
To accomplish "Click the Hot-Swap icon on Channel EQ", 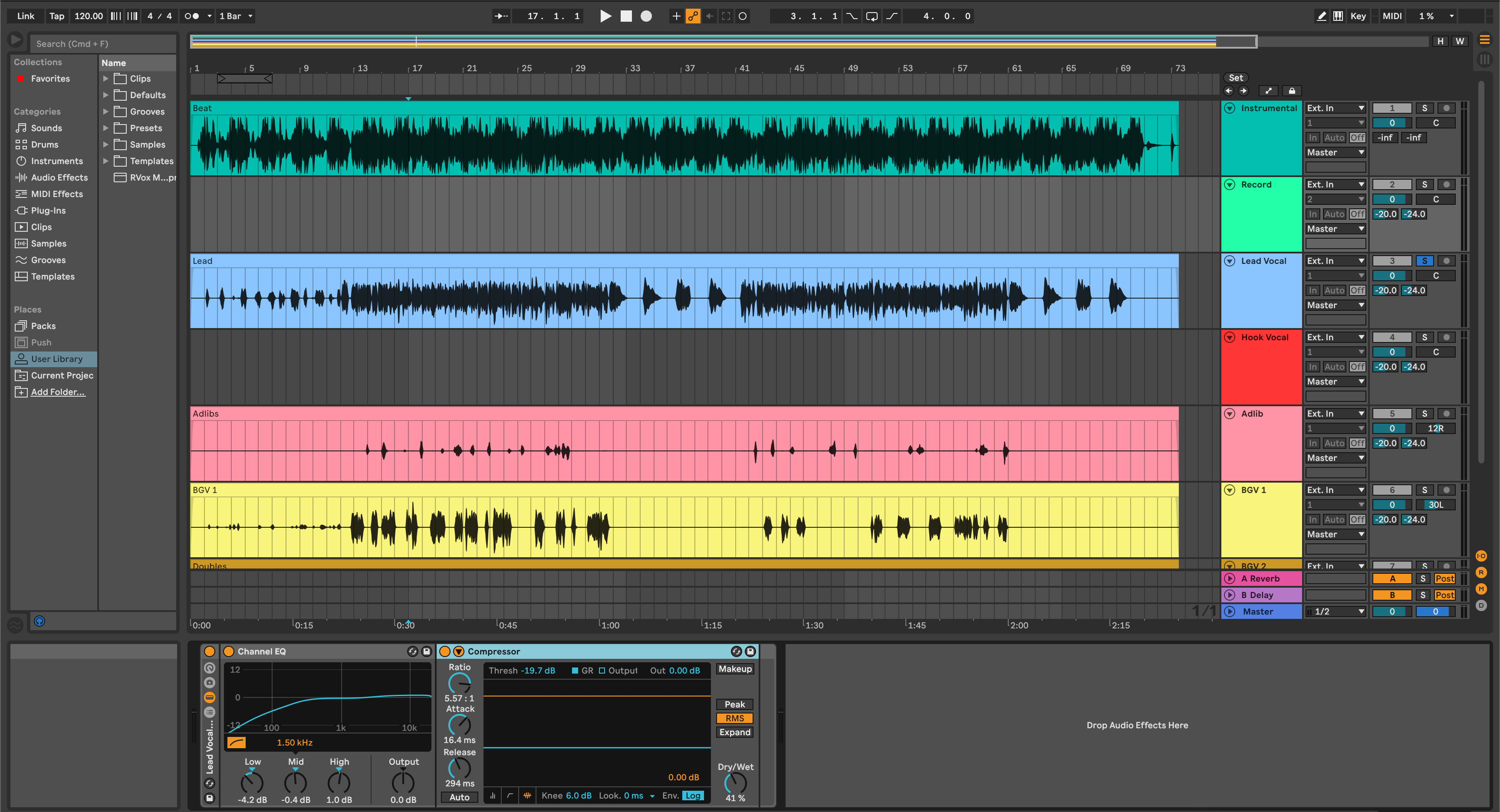I will (413, 651).
